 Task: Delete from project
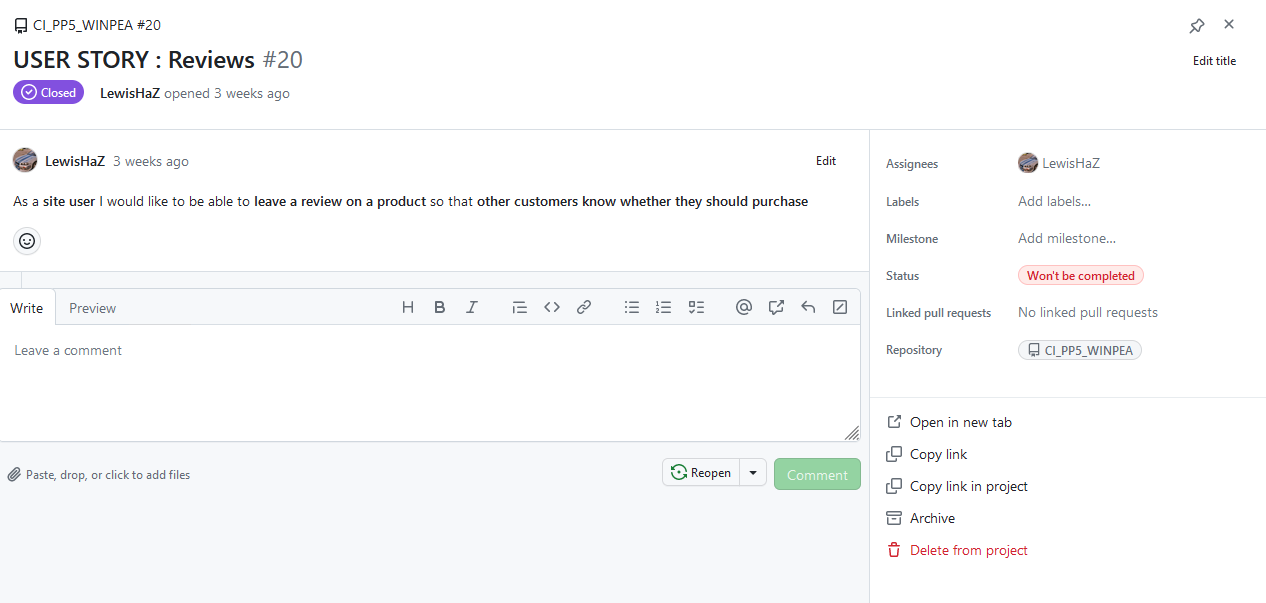[957, 550]
